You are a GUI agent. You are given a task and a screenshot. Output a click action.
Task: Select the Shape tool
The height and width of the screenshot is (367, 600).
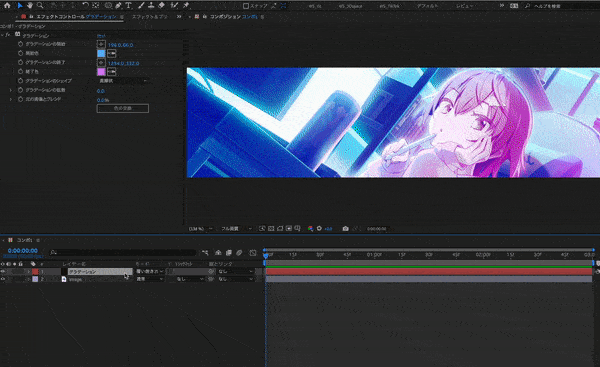[x=108, y=5]
